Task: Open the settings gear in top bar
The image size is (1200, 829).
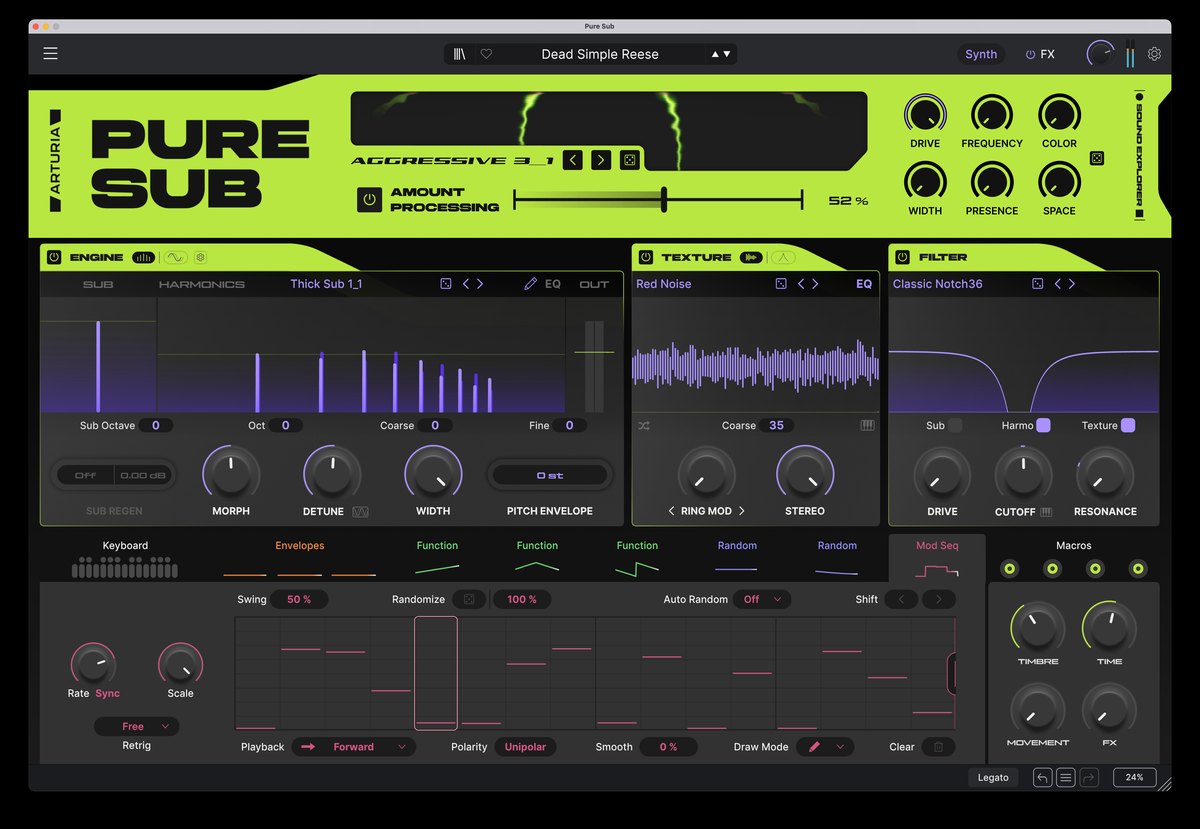Action: [x=1154, y=54]
